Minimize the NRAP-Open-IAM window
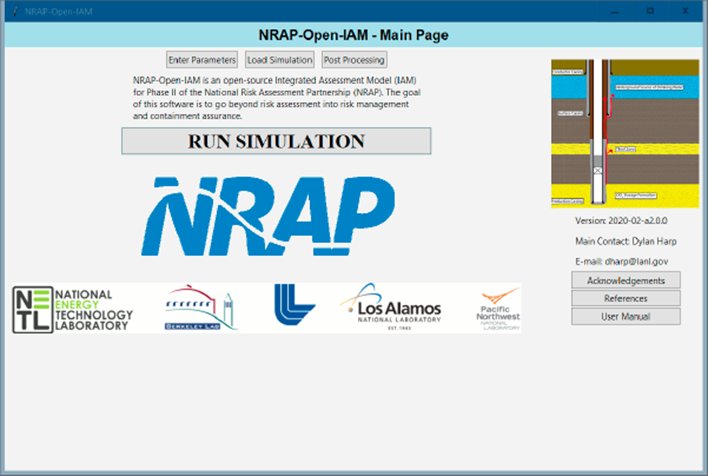Screen dimensions: 708x476 coord(615,11)
